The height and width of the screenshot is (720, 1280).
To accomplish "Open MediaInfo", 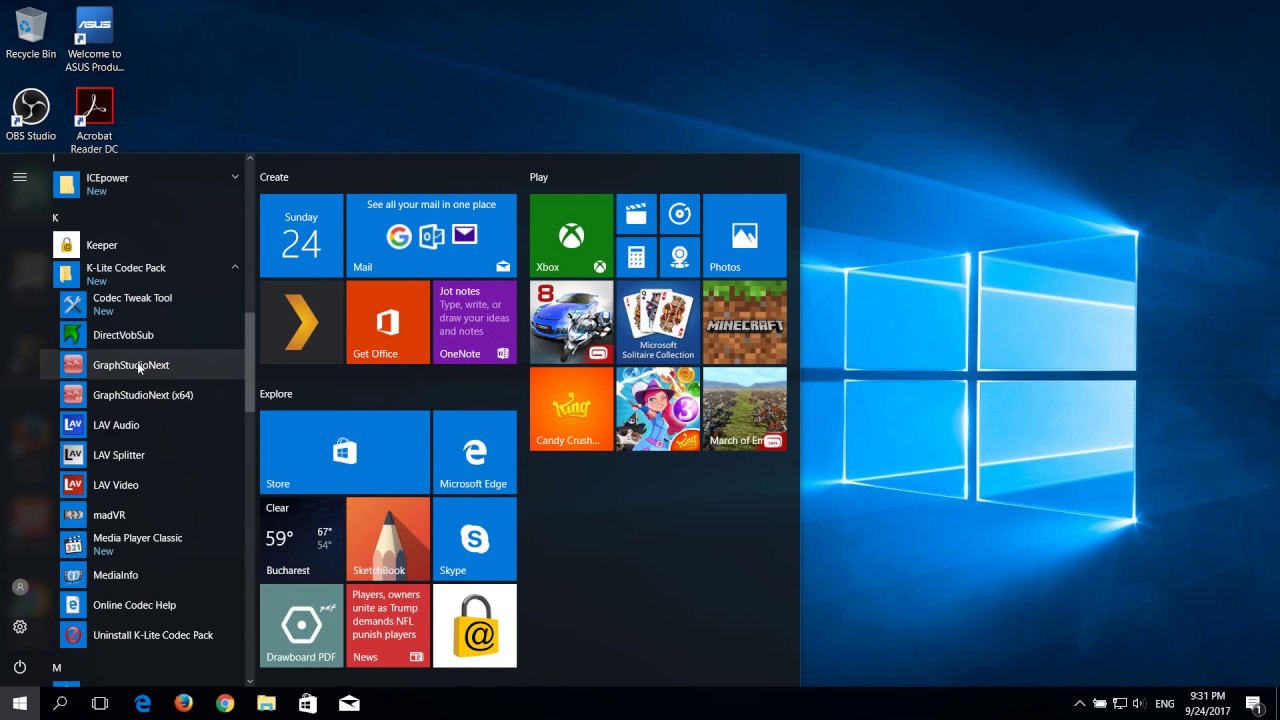I will pyautogui.click(x=142, y=575).
